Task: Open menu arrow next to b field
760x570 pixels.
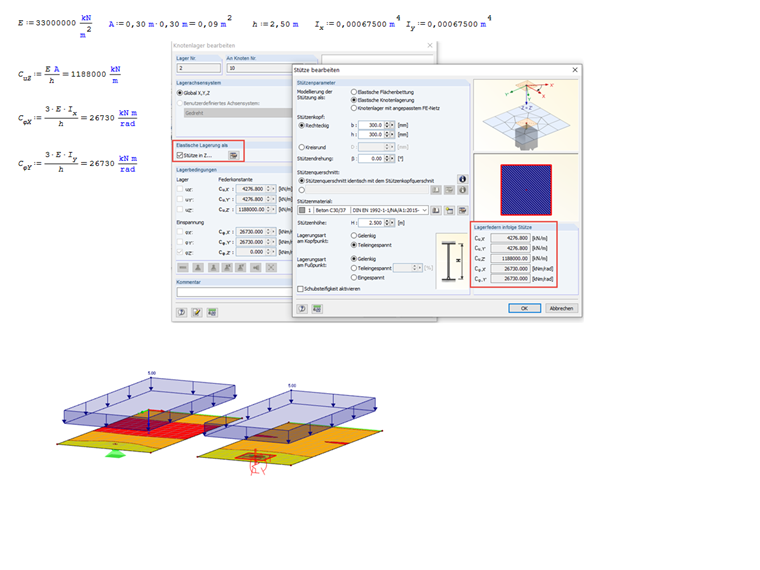Action: click(392, 125)
